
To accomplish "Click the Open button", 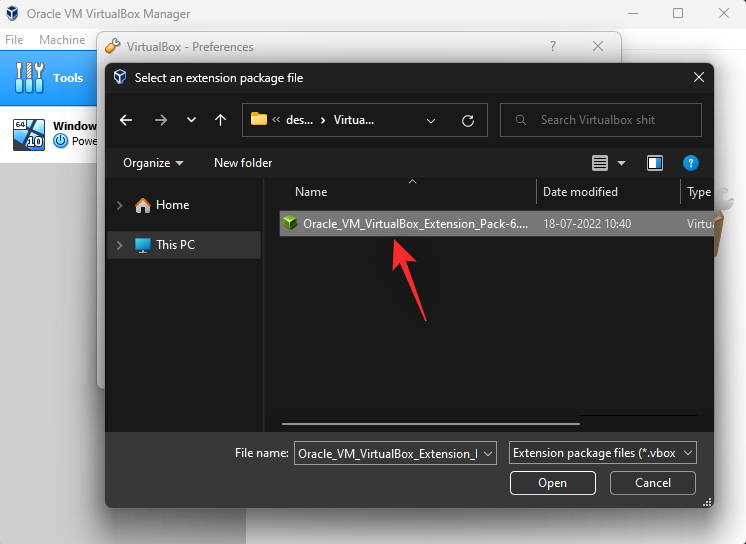I will click(552, 483).
